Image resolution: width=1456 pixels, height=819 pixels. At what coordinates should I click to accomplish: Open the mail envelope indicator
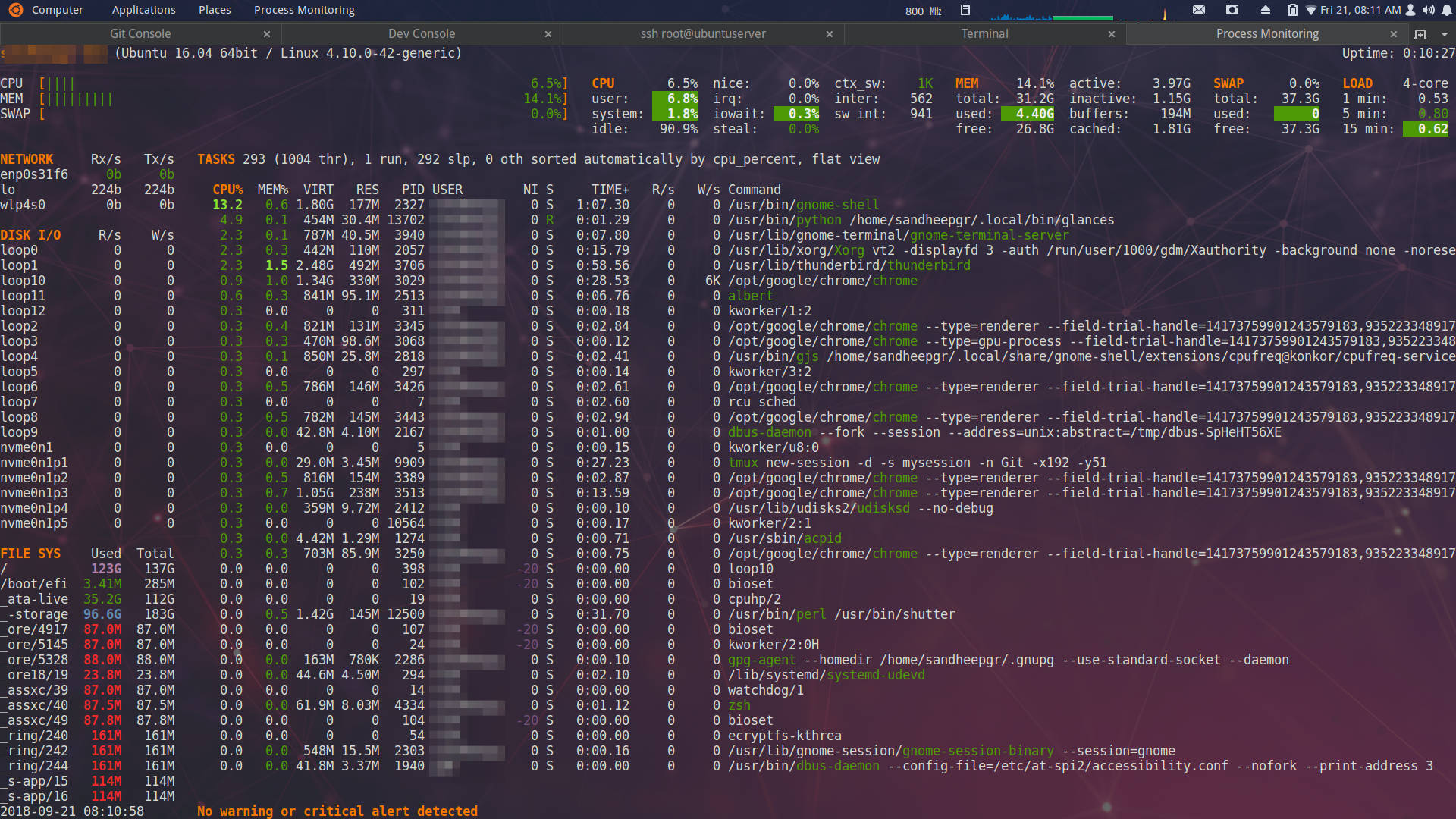click(x=1199, y=10)
